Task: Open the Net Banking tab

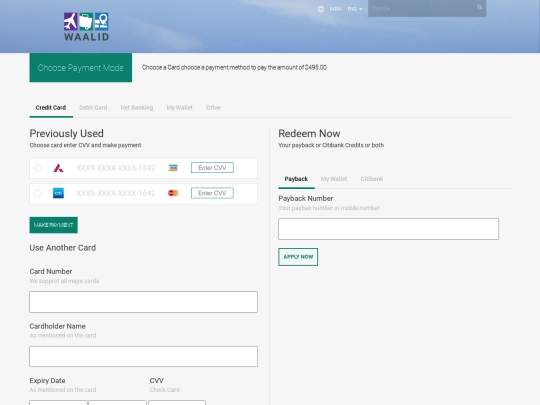Action: click(137, 108)
